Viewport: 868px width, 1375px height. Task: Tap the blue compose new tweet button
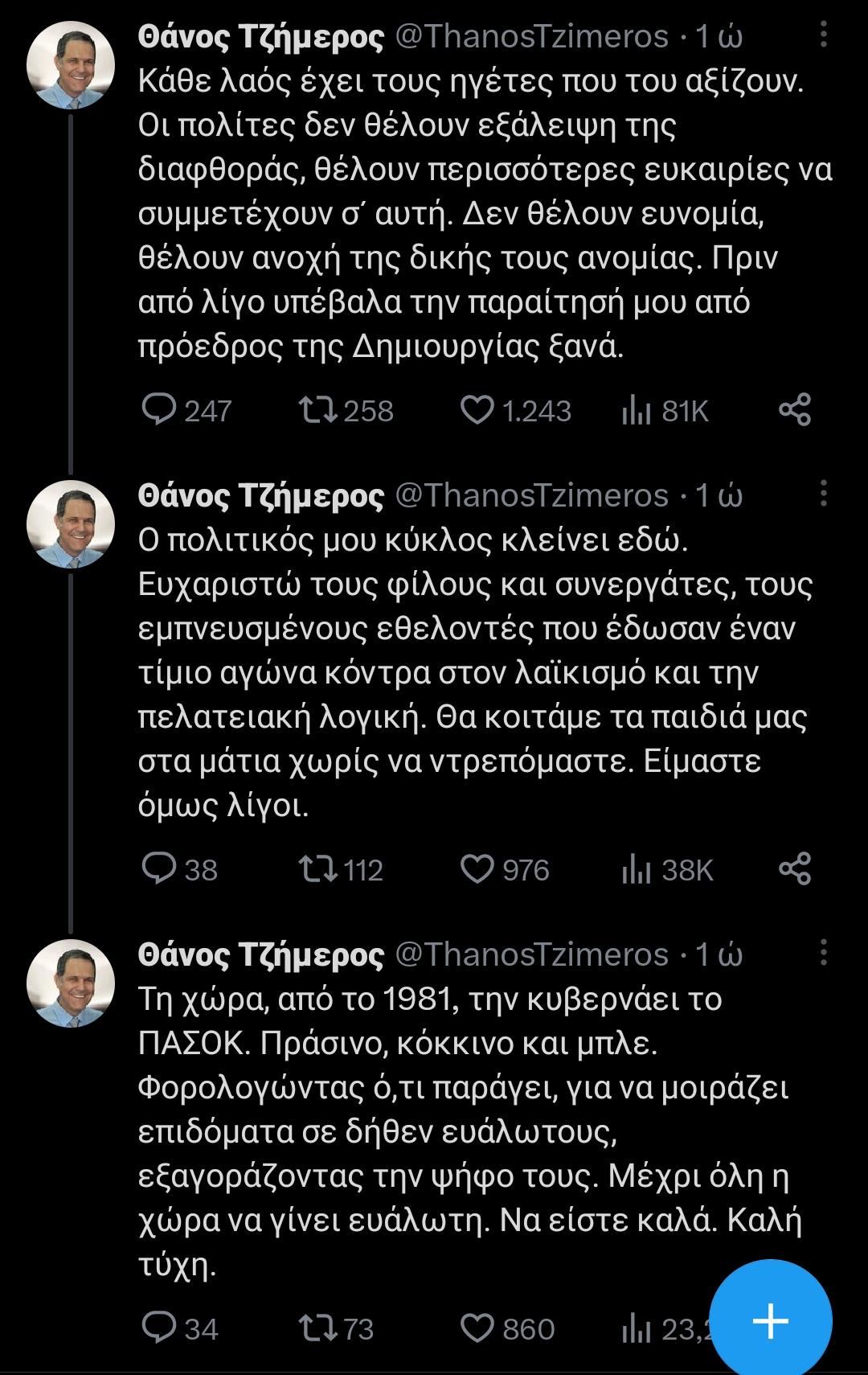point(771,1321)
